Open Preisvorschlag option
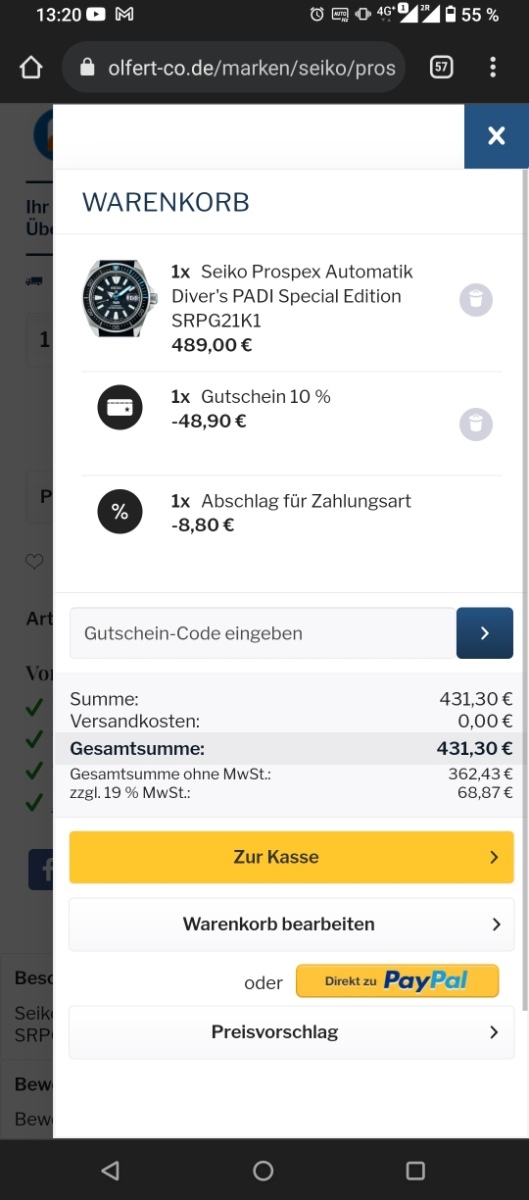Screen dimensions: 529x1200 coord(291,1032)
